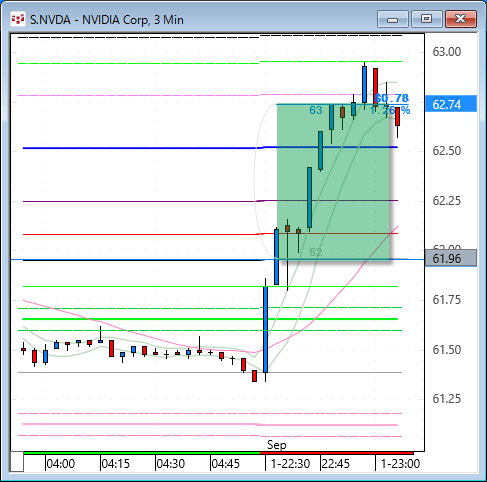Click the 62.25 price axis label
This screenshot has width=487, height=482.
tap(447, 201)
